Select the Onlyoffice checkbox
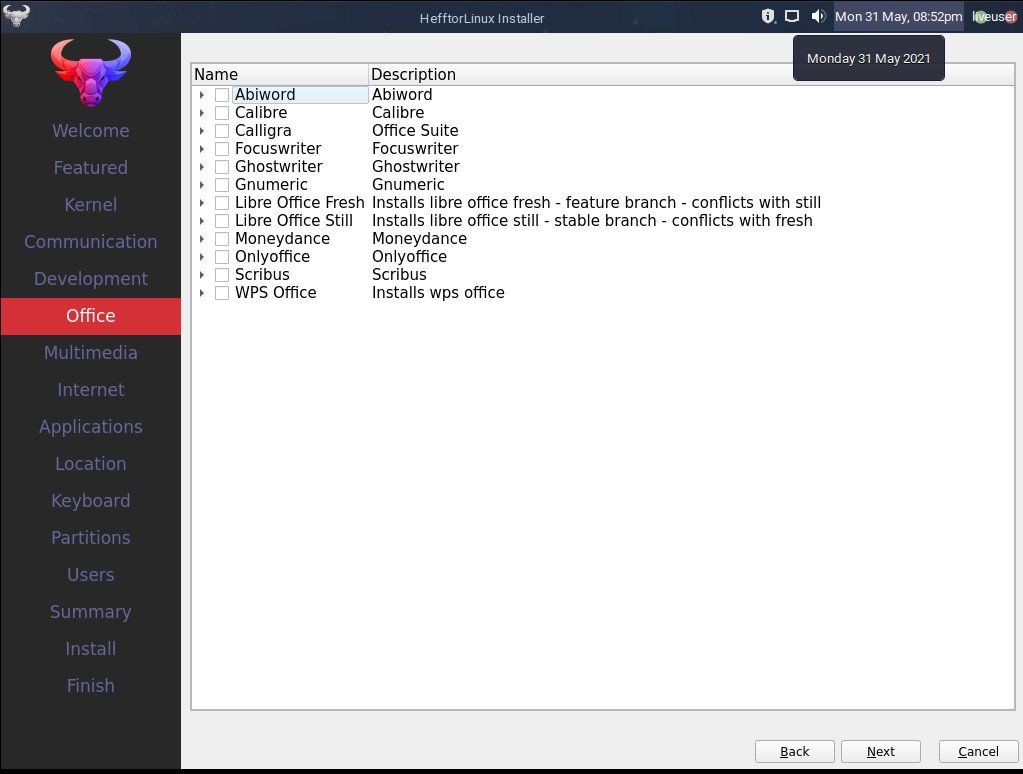This screenshot has height=774, width=1023. point(222,257)
